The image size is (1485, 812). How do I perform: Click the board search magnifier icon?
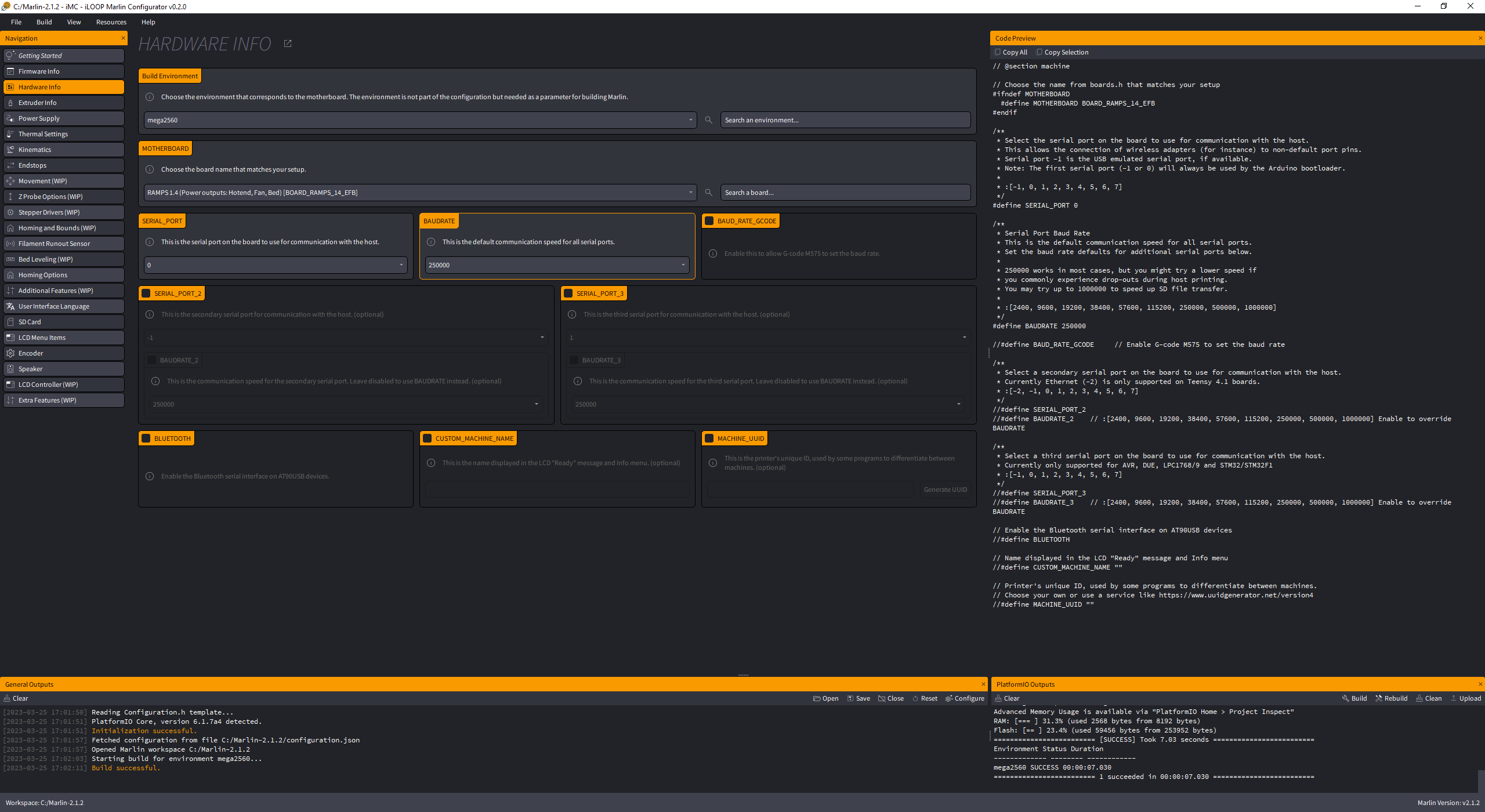(708, 193)
